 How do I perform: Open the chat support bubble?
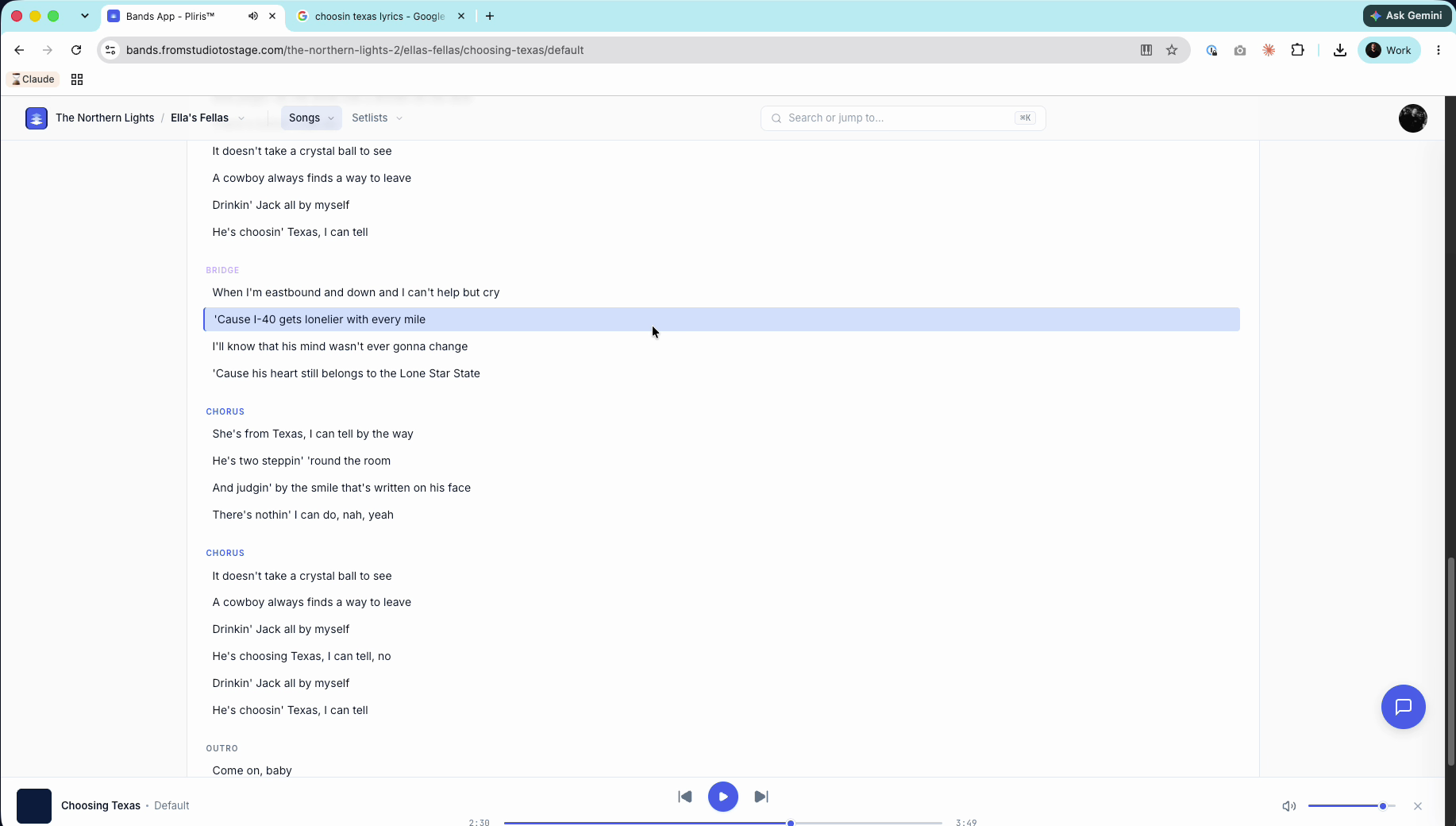(x=1403, y=707)
